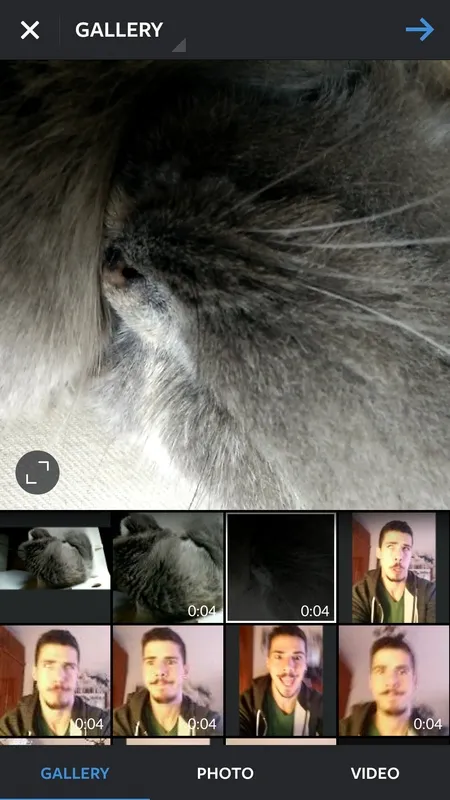Tap the blue next arrow icon
This screenshot has width=450, height=800.
420,30
